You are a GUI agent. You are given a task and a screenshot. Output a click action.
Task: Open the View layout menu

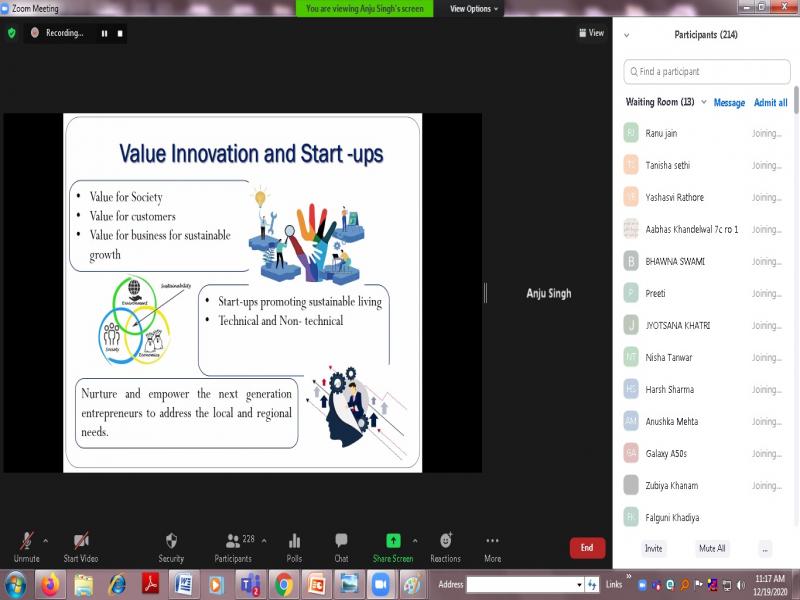(x=591, y=33)
